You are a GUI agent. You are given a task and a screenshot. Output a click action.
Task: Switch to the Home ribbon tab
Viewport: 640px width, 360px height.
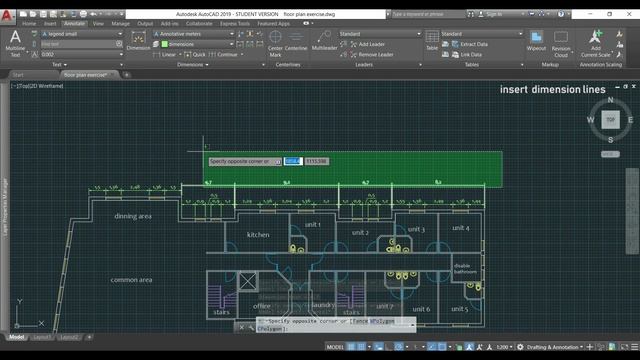(x=29, y=24)
